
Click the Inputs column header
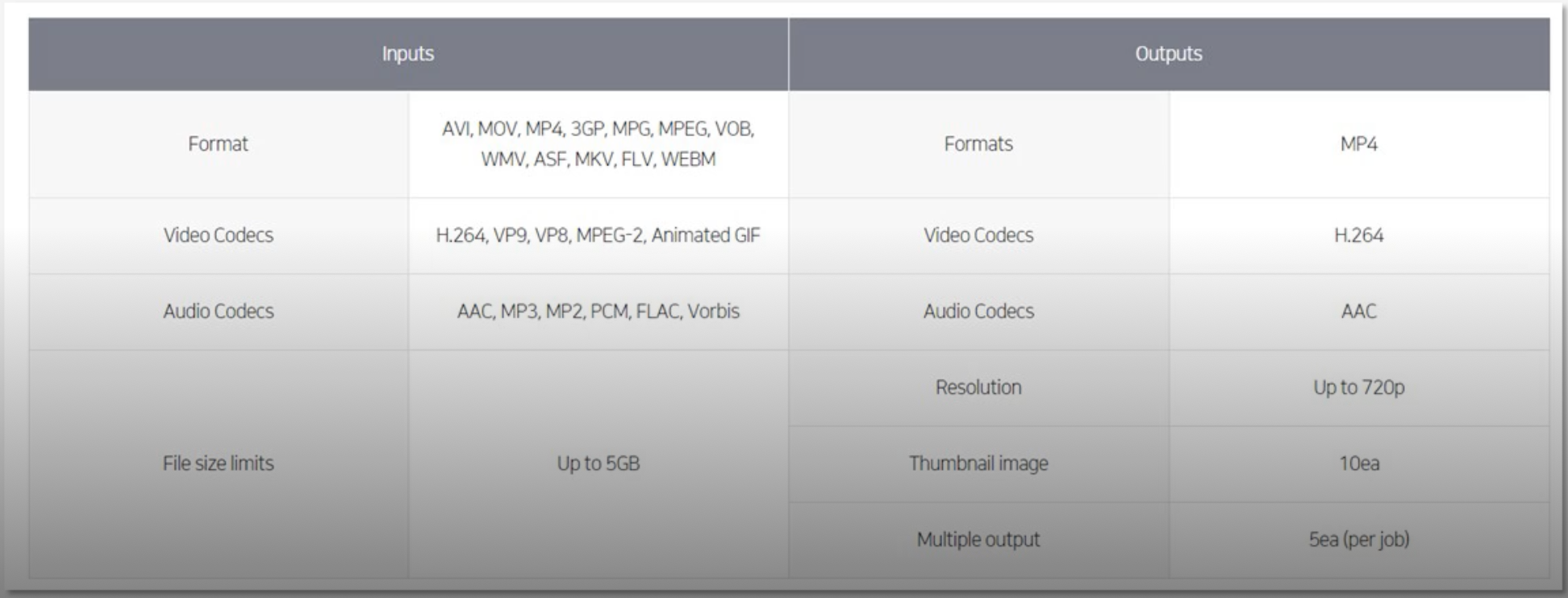click(408, 54)
